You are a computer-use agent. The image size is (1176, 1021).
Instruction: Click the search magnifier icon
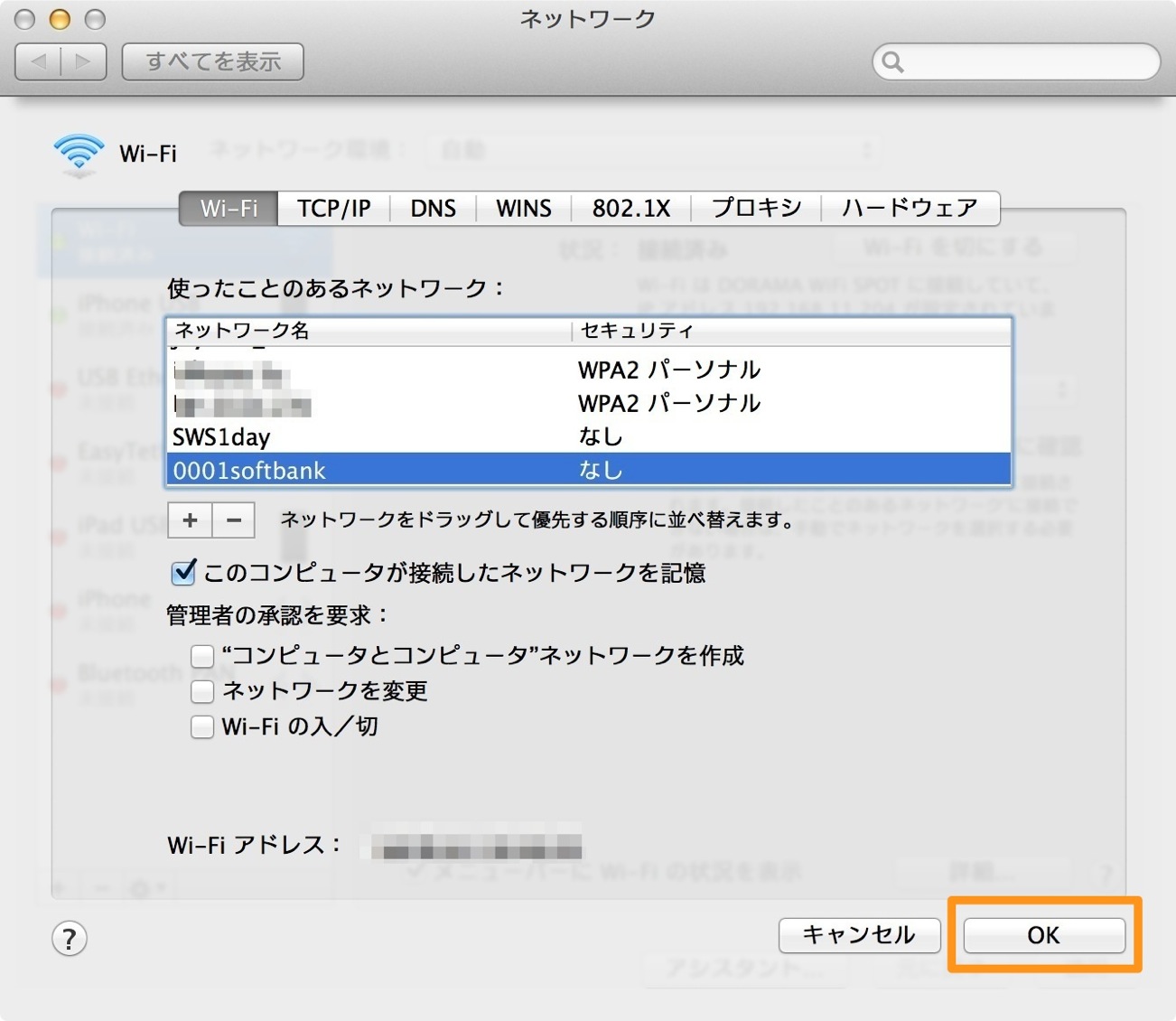click(x=892, y=62)
